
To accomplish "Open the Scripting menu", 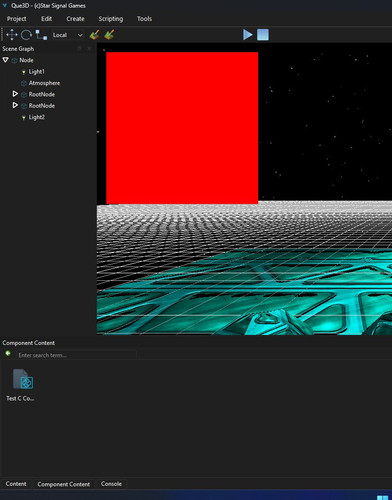I will (x=111, y=19).
